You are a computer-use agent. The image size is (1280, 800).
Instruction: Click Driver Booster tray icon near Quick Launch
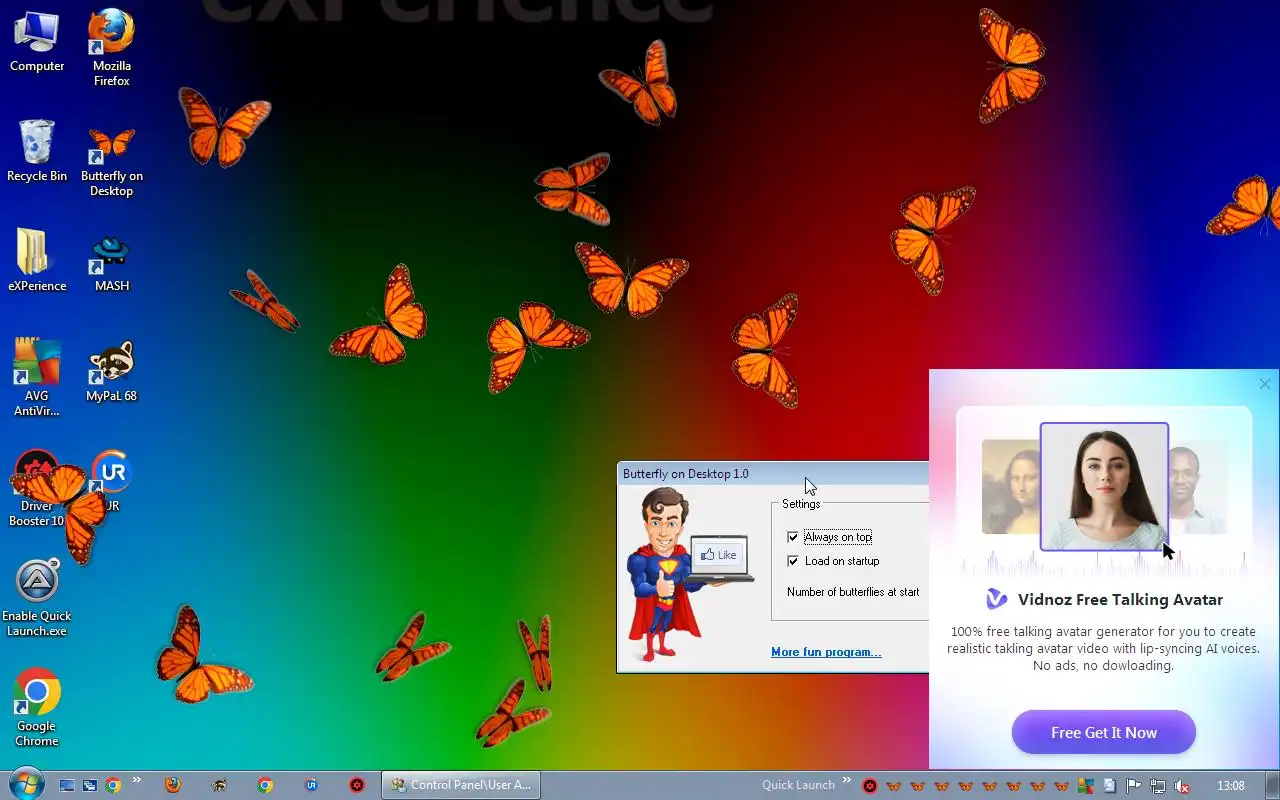tap(870, 786)
